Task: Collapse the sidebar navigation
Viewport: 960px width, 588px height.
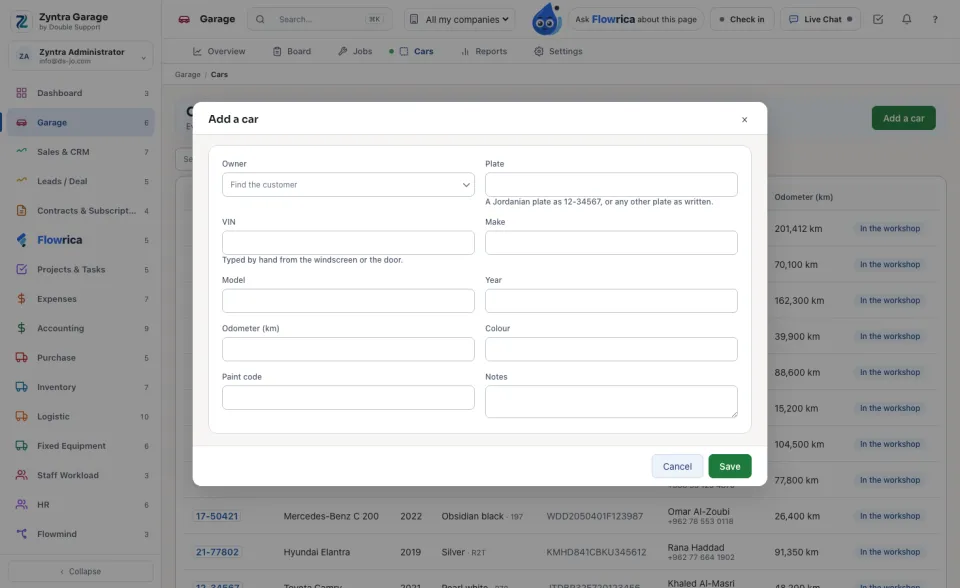Action: point(81,571)
